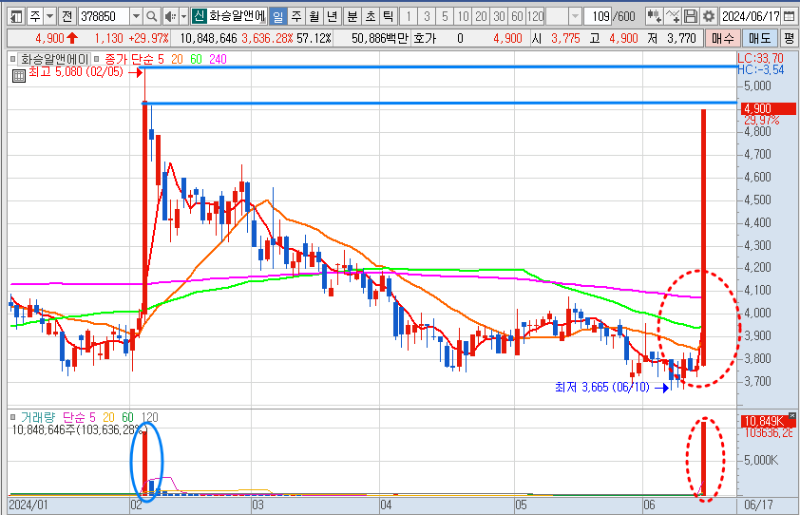Open the calendar date picker icon
The height and width of the screenshot is (515, 800).
pos(789,16)
